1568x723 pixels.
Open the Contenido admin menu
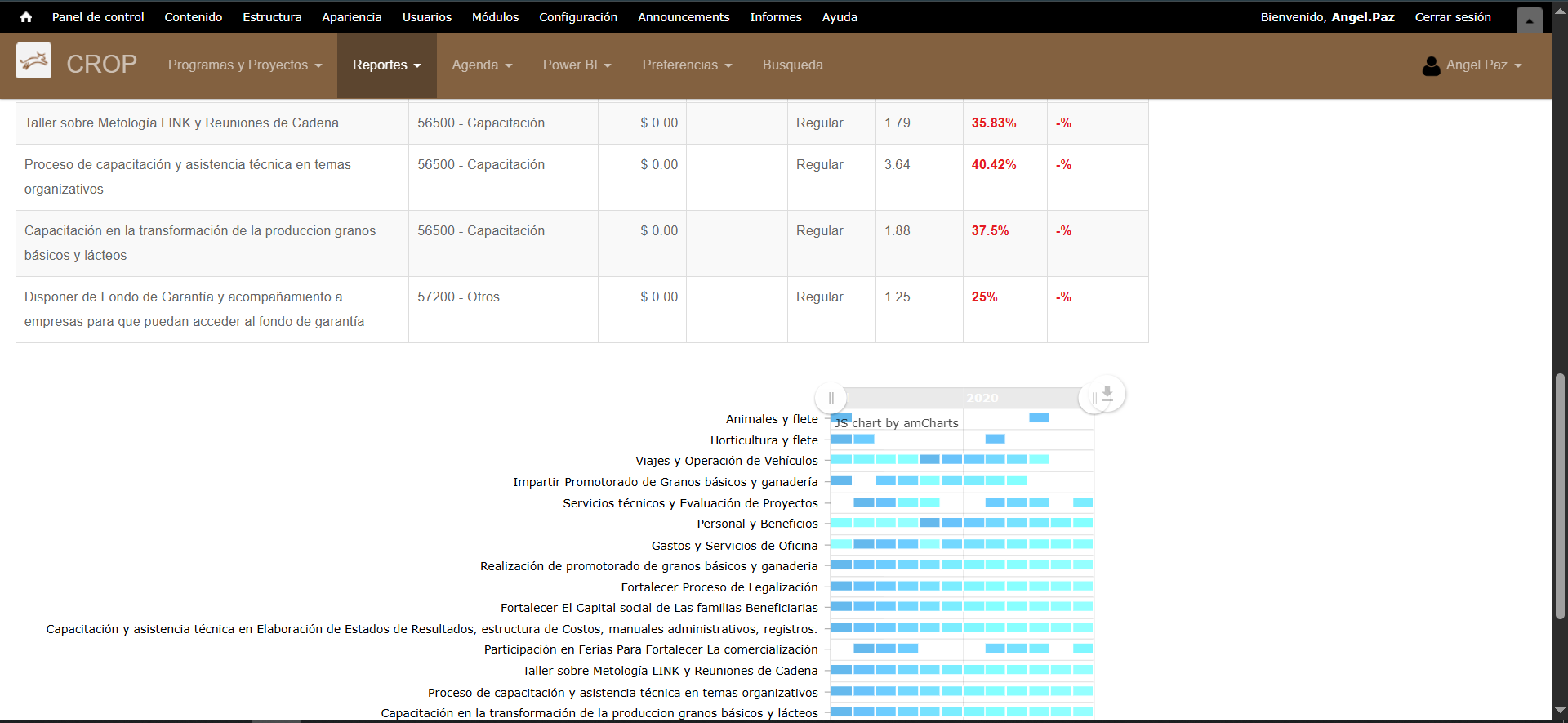coord(193,17)
